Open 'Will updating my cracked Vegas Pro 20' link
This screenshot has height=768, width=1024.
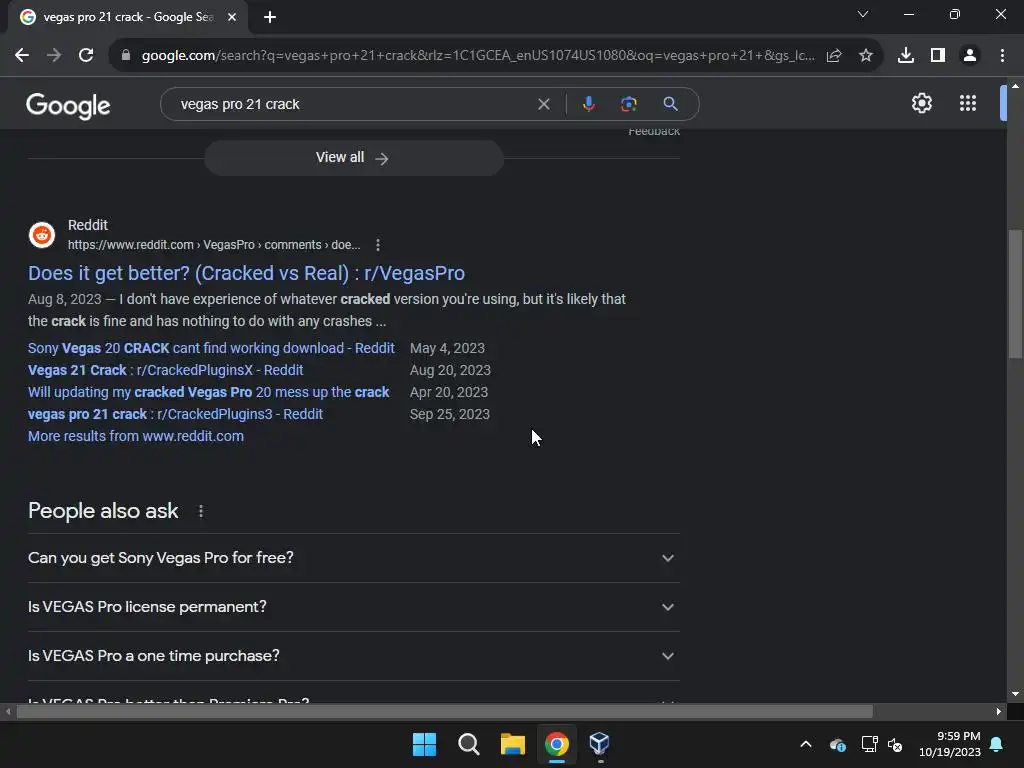[208, 392]
